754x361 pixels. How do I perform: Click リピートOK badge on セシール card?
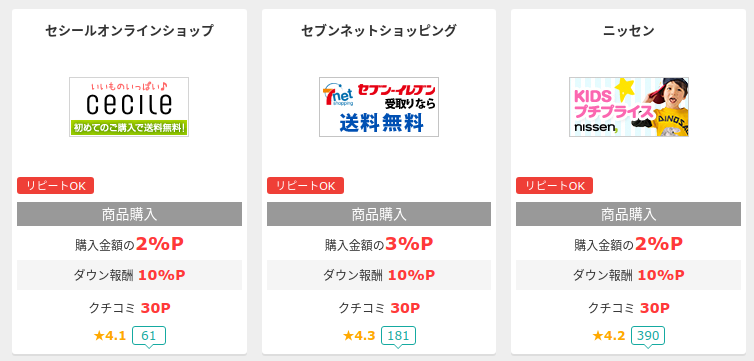tap(55, 186)
